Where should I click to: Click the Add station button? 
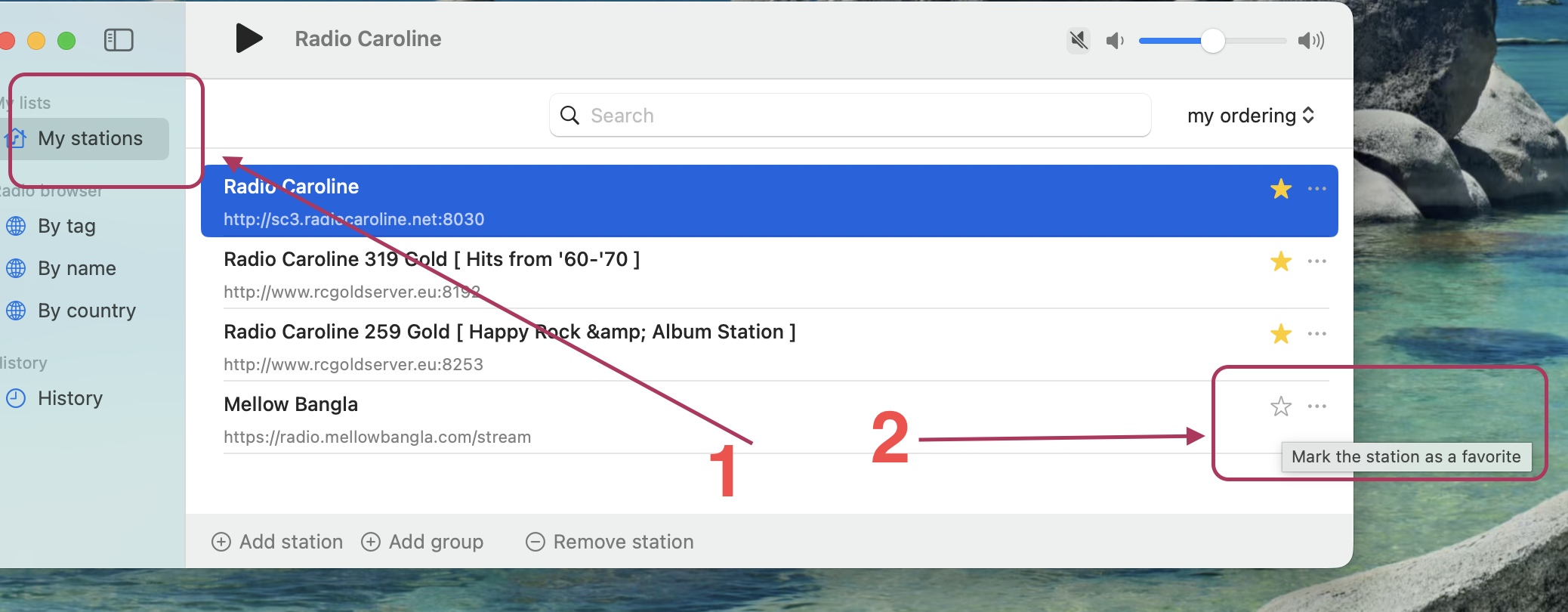point(277,542)
